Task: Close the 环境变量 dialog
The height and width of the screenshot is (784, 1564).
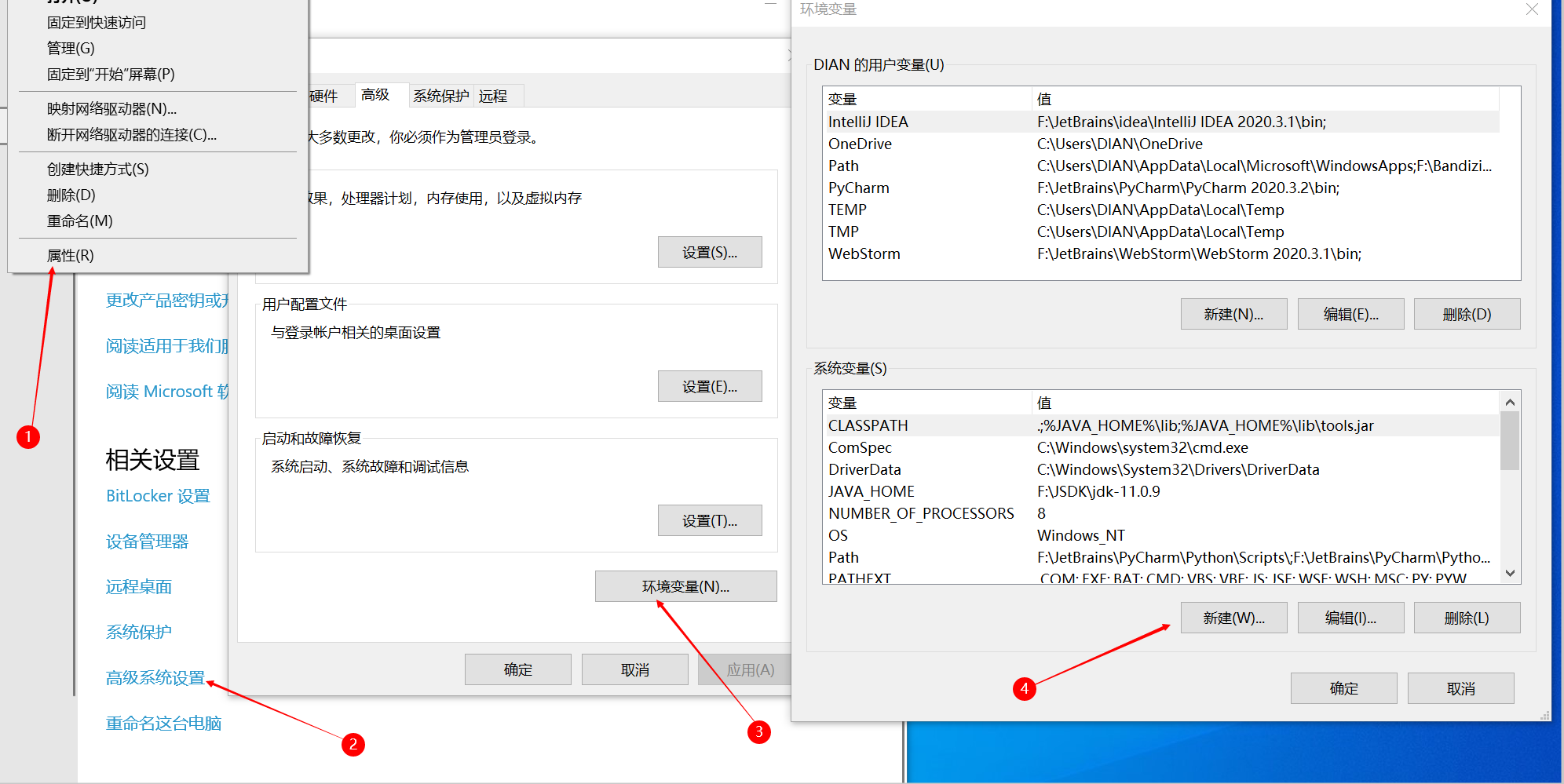Action: 1532,9
